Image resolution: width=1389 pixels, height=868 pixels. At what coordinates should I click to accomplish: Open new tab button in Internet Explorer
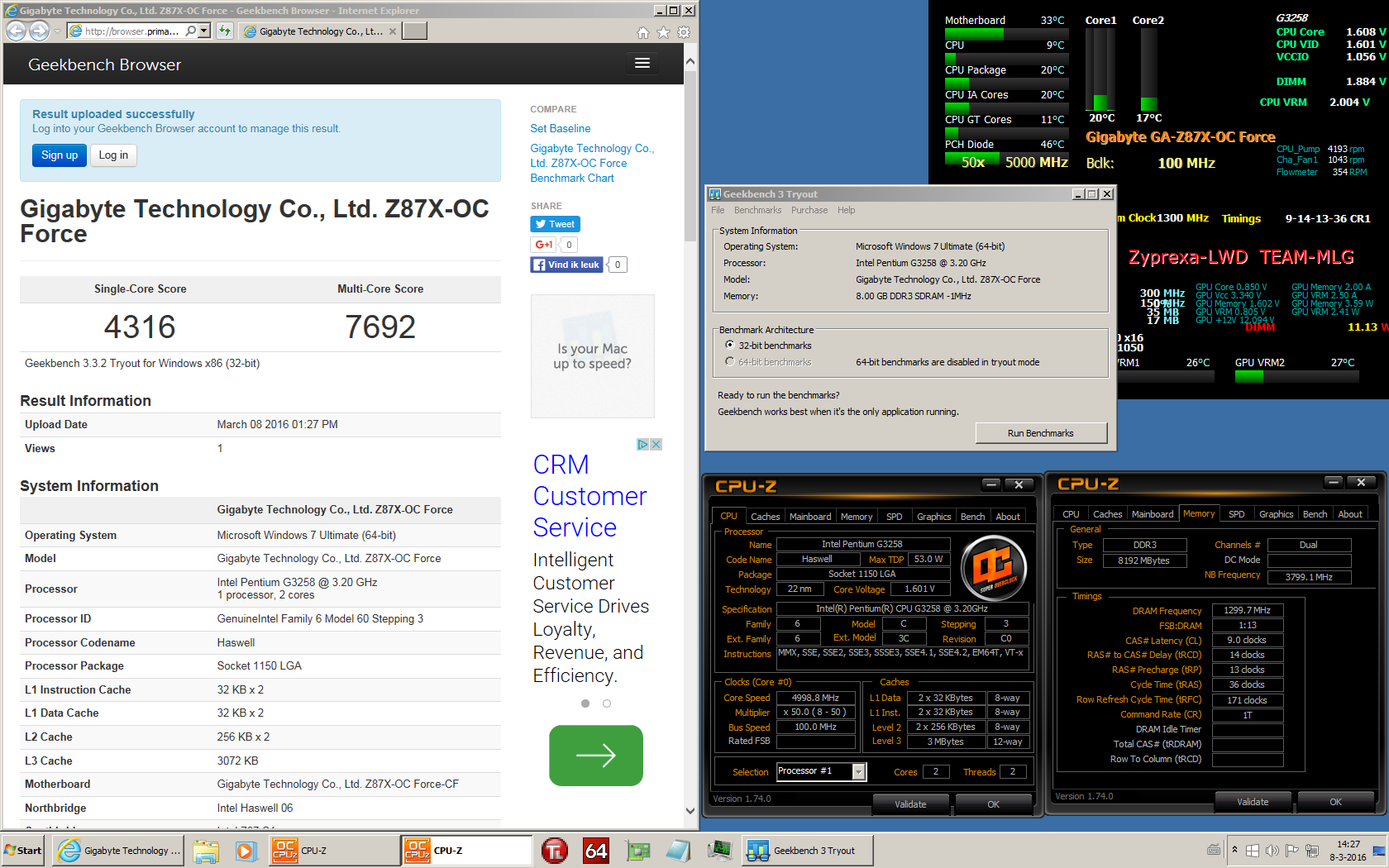pyautogui.click(x=414, y=31)
